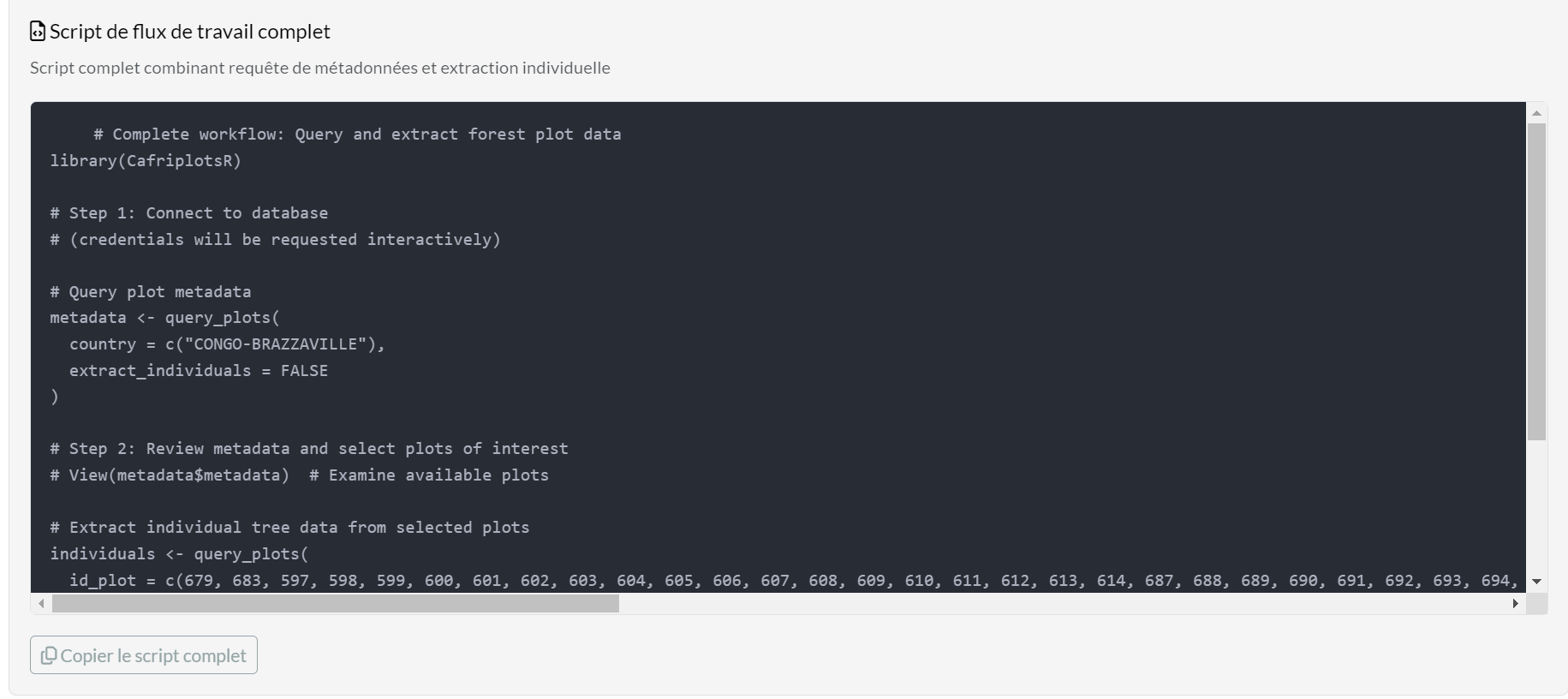Click the subtitle about requête de métadonnées

click(x=320, y=68)
